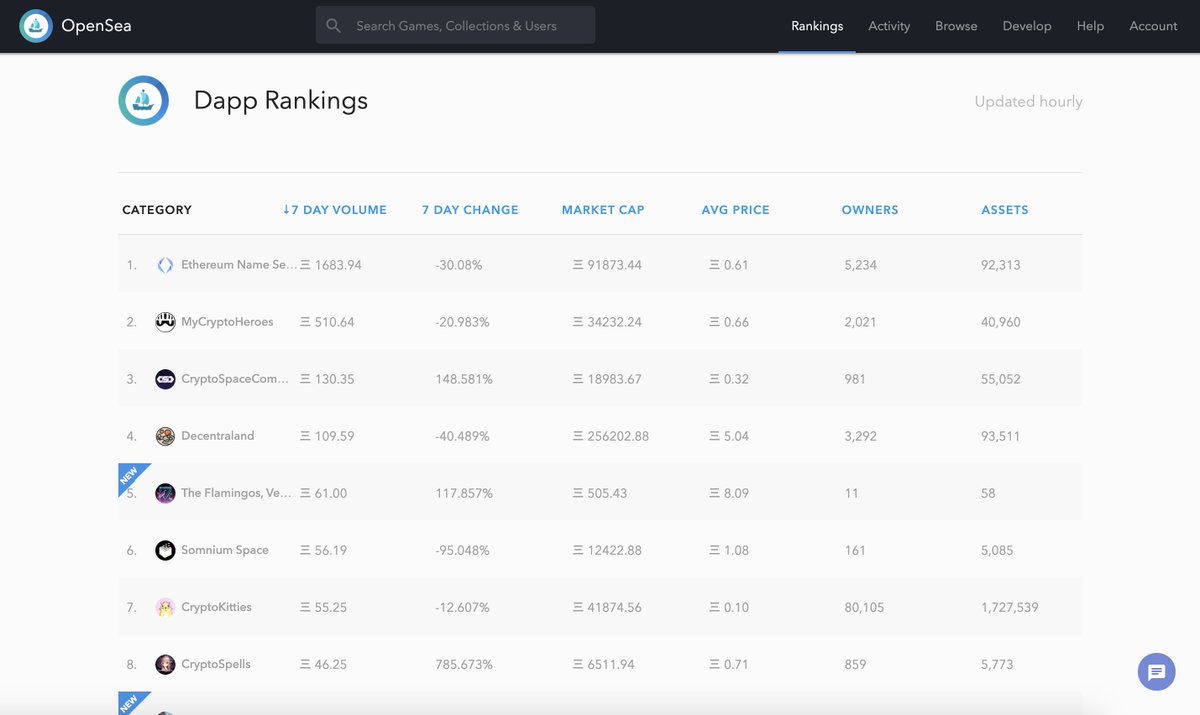Click the 256202.88 market cap value
Viewport: 1200px width, 715px height.
611,436
